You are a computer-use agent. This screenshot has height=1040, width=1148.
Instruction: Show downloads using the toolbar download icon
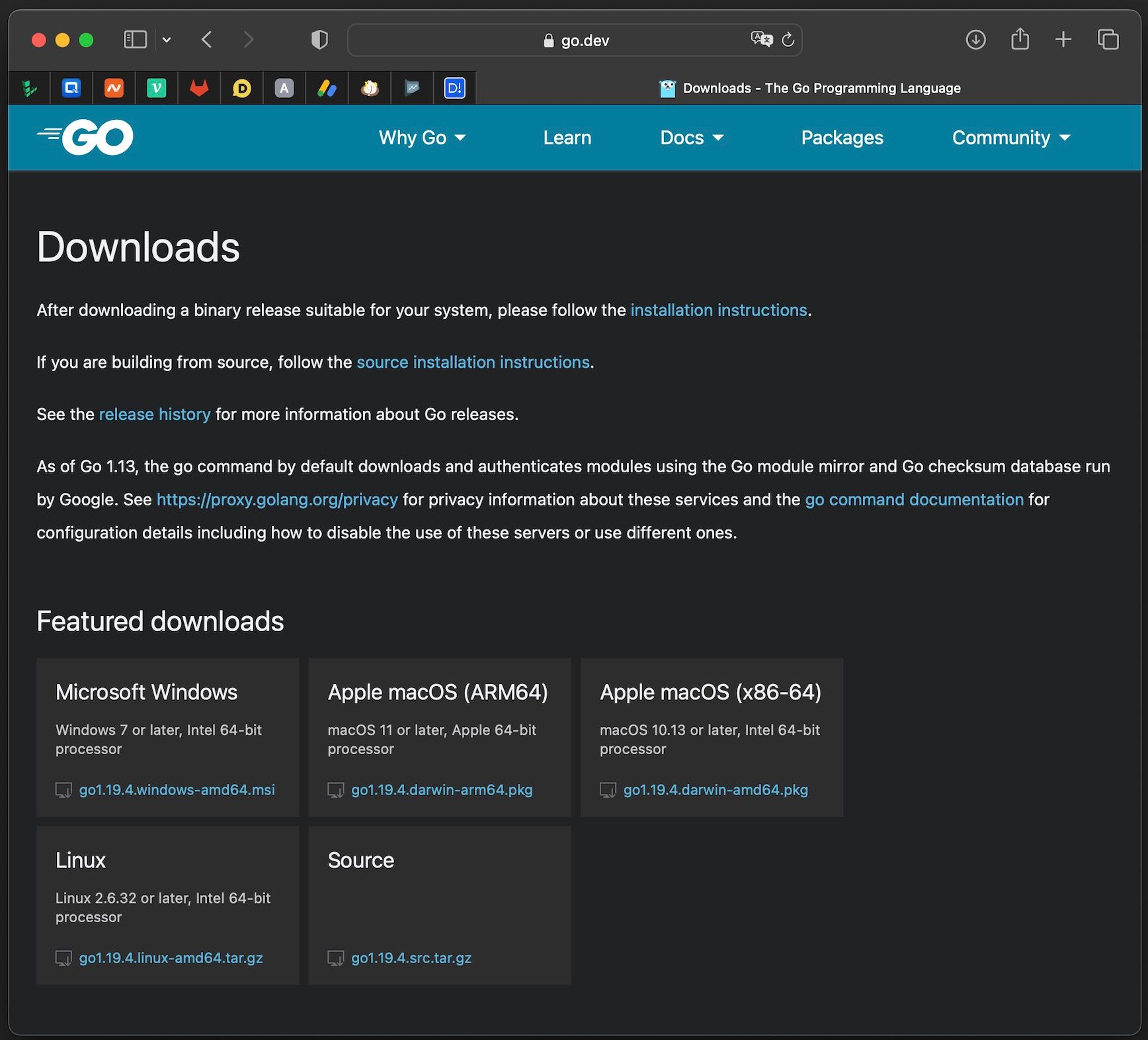[975, 40]
